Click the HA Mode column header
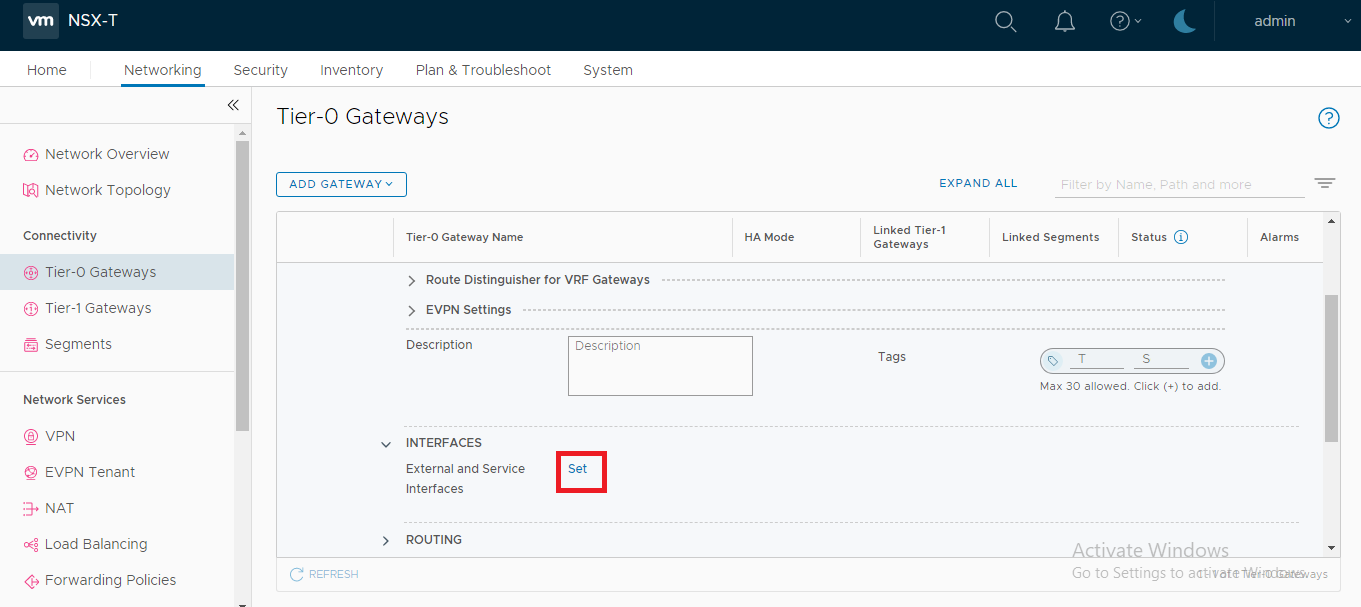1361x607 pixels. [x=769, y=237]
